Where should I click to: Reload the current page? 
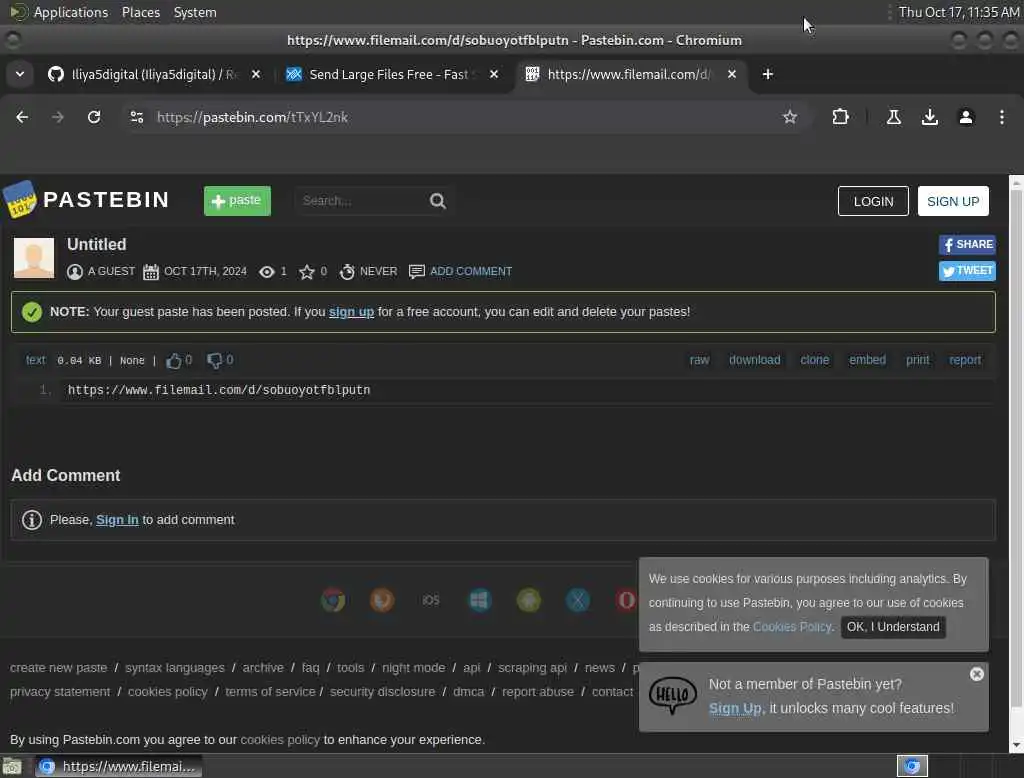click(94, 117)
